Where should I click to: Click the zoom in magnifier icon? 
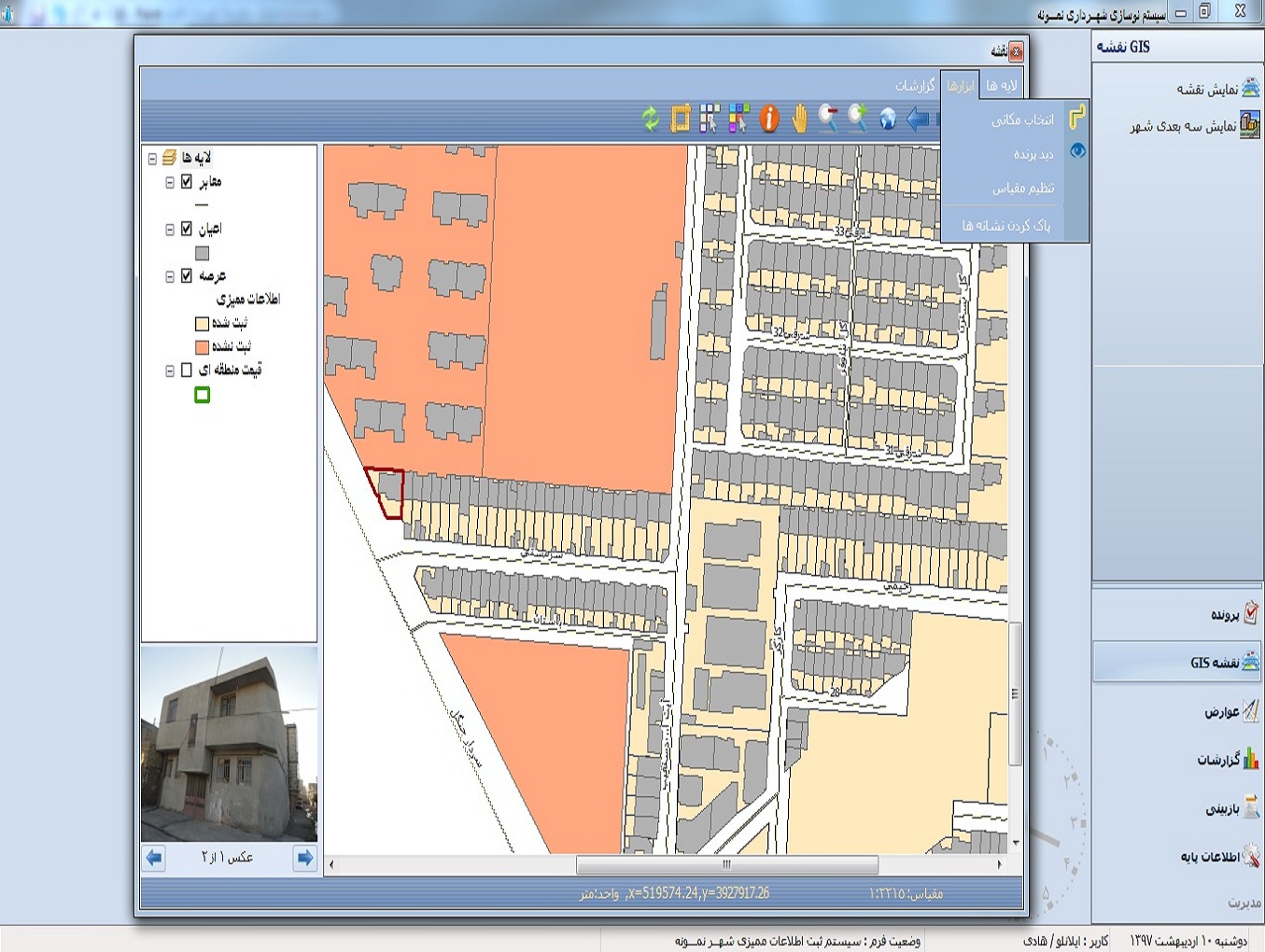pyautogui.click(x=858, y=119)
